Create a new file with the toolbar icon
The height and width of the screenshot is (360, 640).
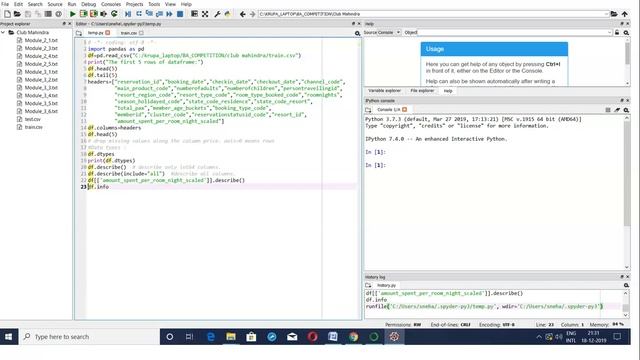click(7, 14)
